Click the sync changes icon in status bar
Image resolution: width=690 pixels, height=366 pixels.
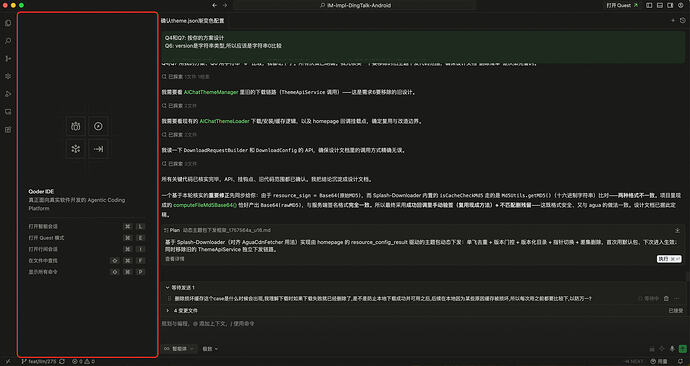(62, 361)
